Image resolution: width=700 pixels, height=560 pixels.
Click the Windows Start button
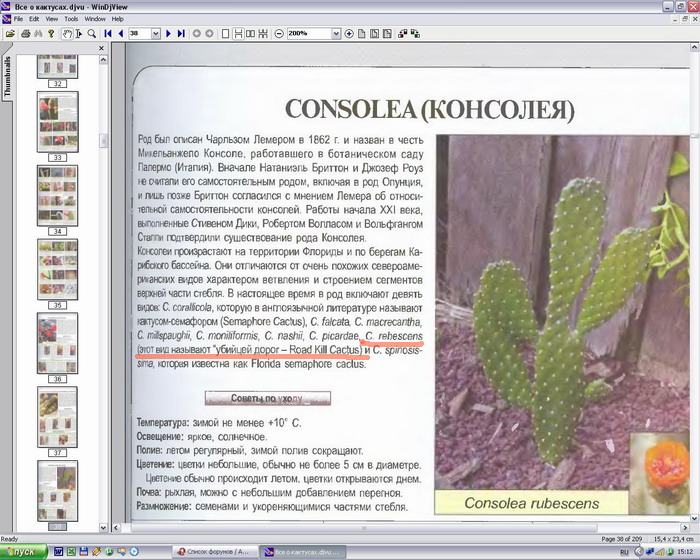(22, 551)
